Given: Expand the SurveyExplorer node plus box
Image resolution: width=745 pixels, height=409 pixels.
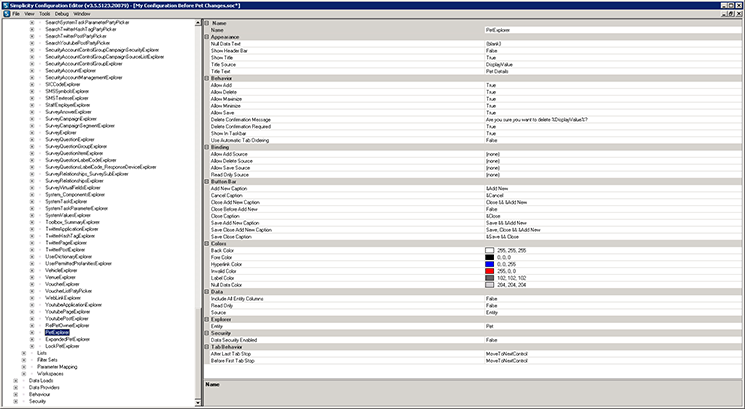Looking at the screenshot, I should click(32, 133).
